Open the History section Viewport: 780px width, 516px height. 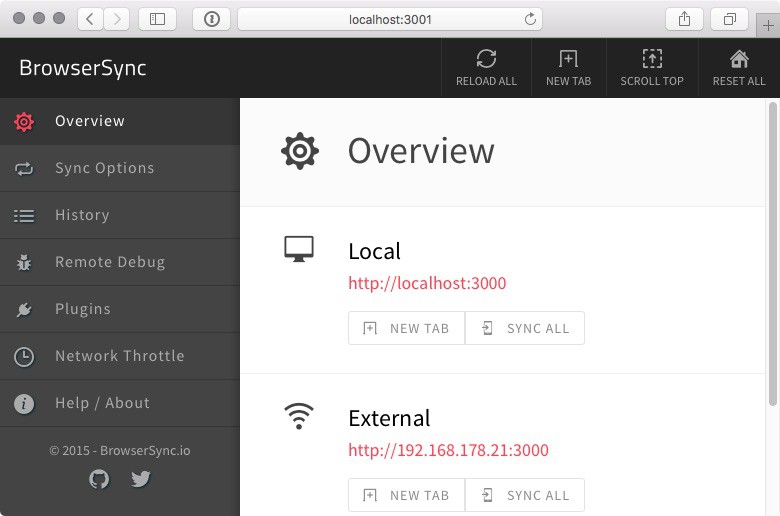[x=82, y=215]
